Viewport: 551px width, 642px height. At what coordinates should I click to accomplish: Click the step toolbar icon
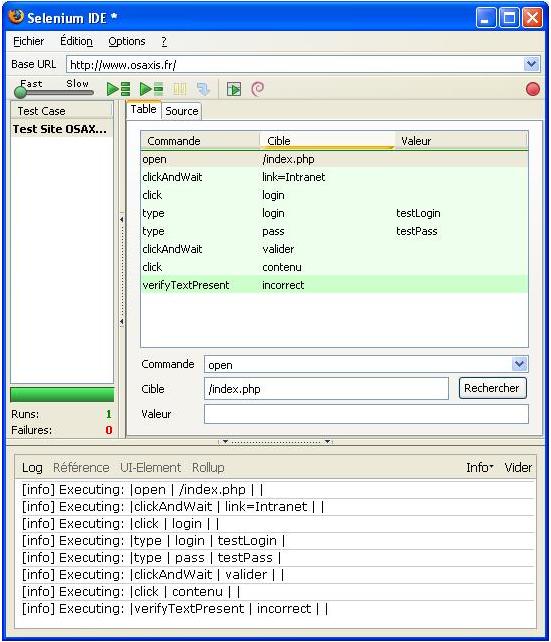tap(203, 89)
